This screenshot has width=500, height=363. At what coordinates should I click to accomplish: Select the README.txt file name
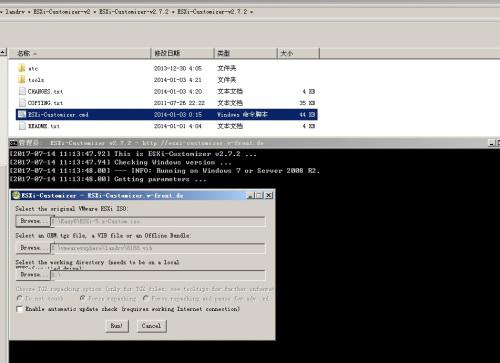(x=44, y=126)
